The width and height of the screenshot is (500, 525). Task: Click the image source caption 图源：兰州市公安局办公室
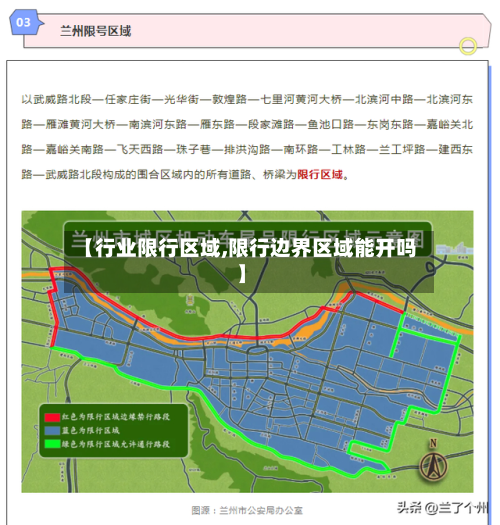coord(247,510)
